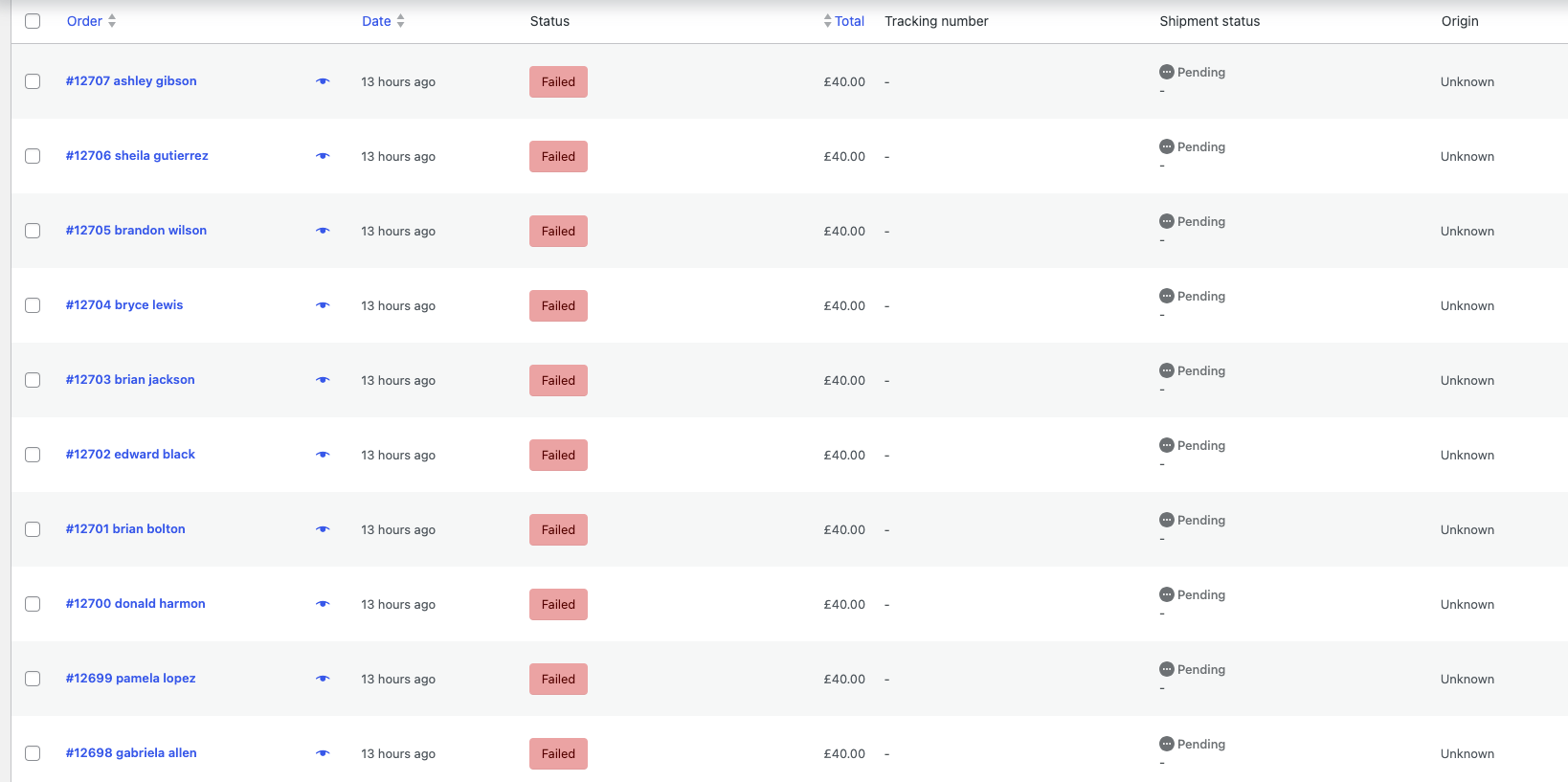The height and width of the screenshot is (782, 1568).
Task: Click the Pending status icon for order #12703
Action: click(x=1166, y=370)
